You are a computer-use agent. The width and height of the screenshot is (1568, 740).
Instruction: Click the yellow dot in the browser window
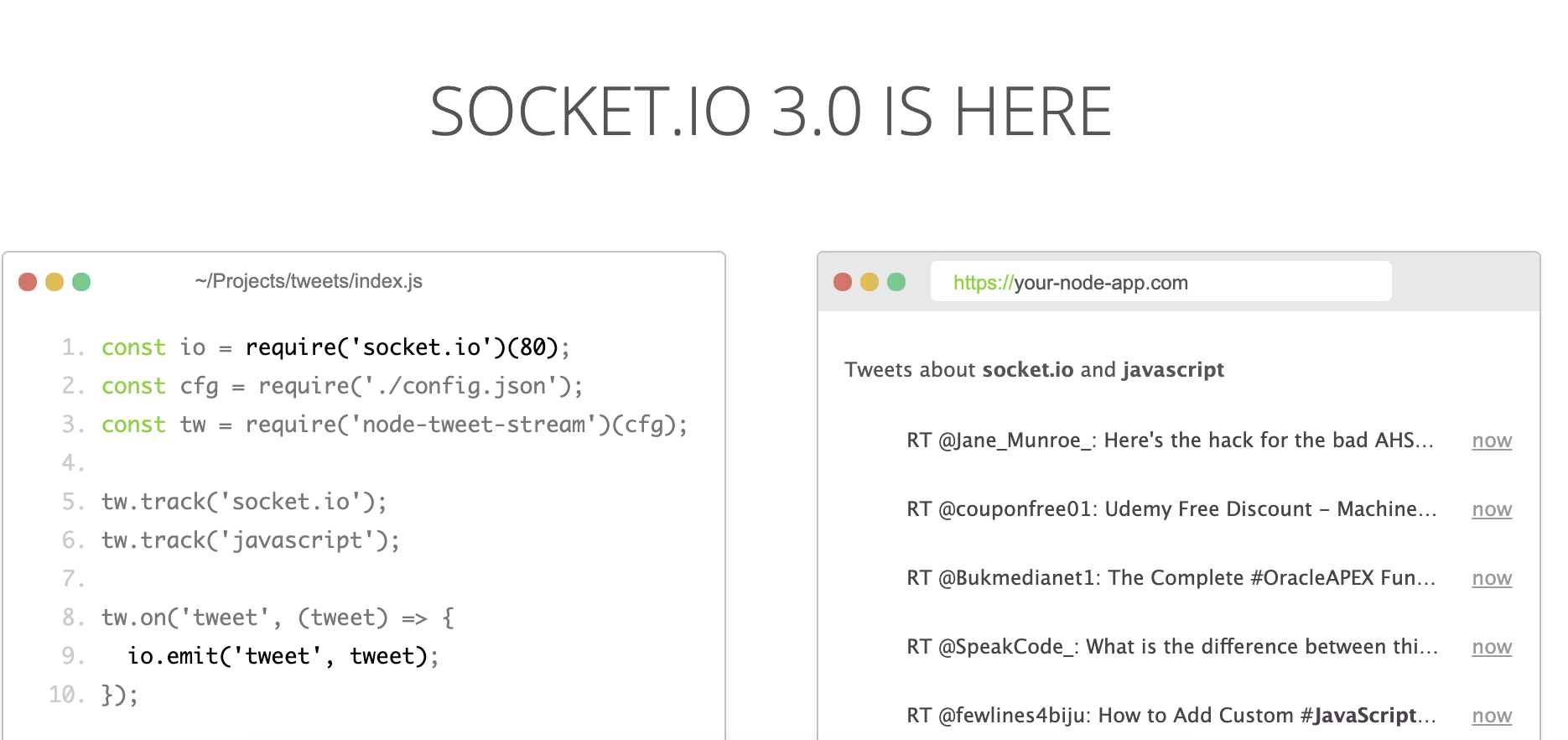(x=870, y=282)
